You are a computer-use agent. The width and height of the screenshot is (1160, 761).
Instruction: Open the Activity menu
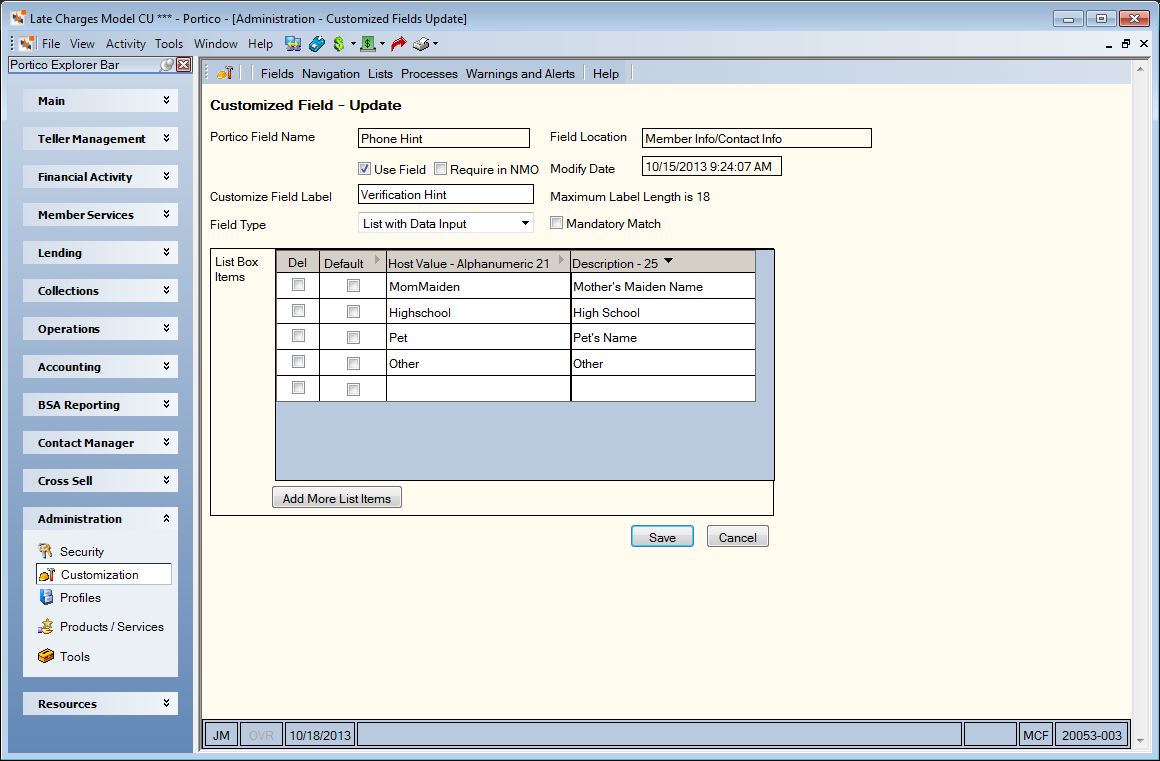(x=126, y=44)
